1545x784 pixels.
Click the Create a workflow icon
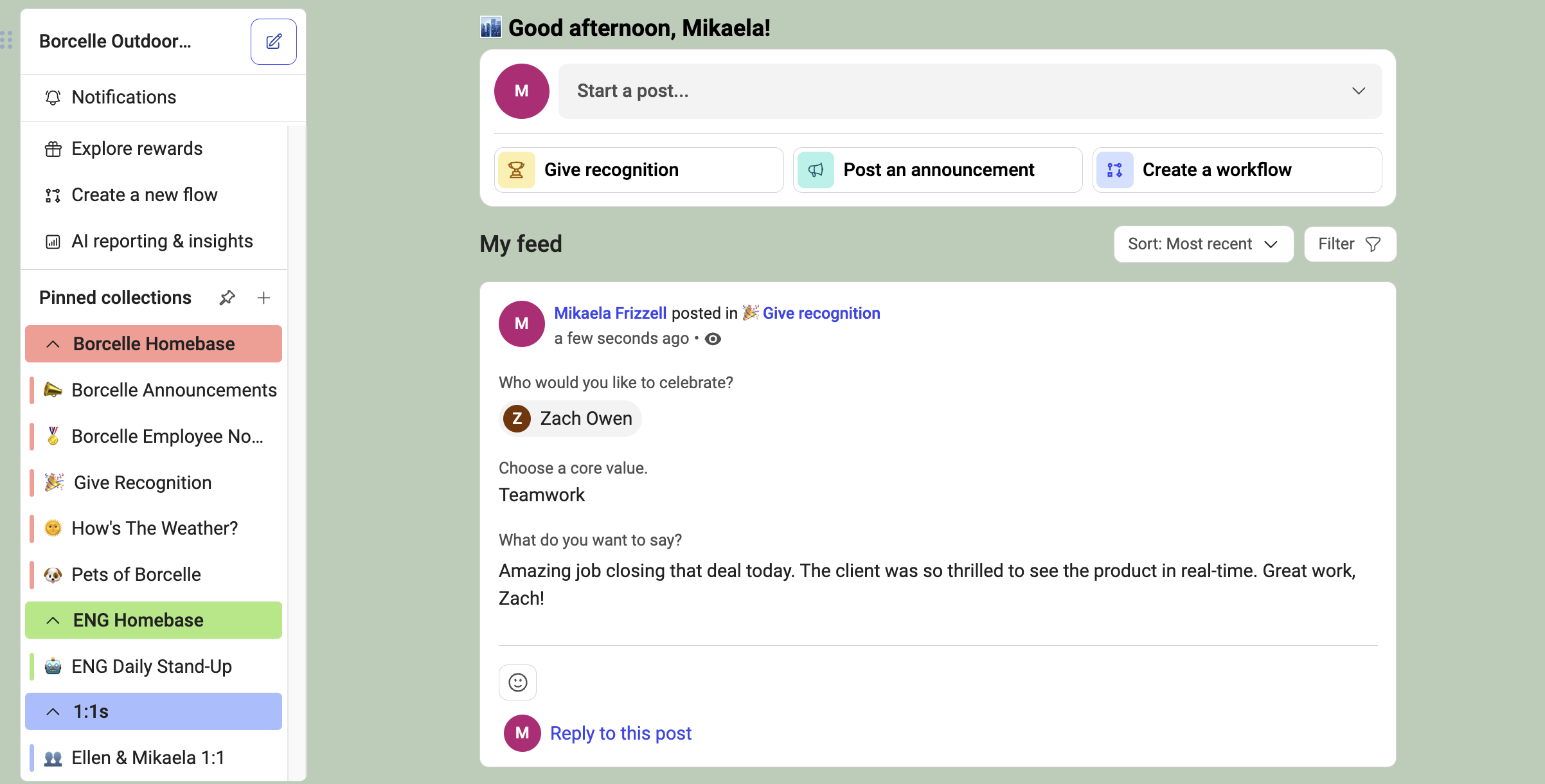pyautogui.click(x=1114, y=170)
